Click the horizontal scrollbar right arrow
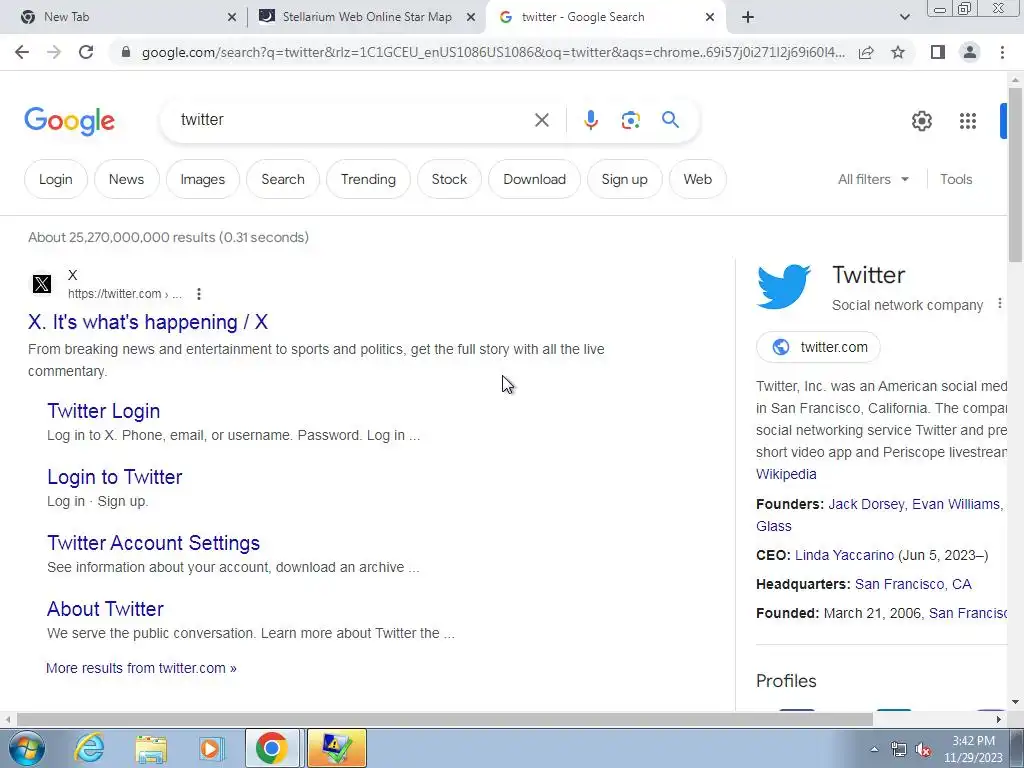1024x768 pixels. (999, 719)
